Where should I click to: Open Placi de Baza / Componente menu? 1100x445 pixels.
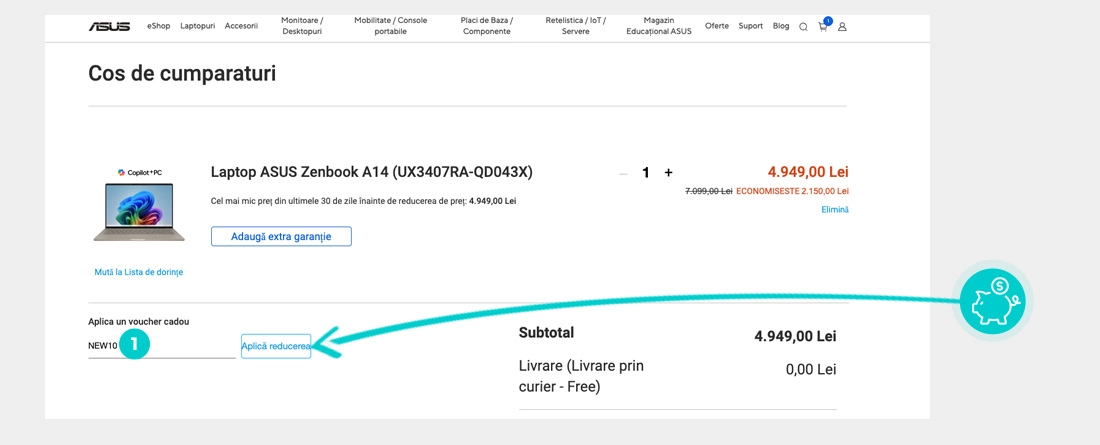(x=487, y=26)
